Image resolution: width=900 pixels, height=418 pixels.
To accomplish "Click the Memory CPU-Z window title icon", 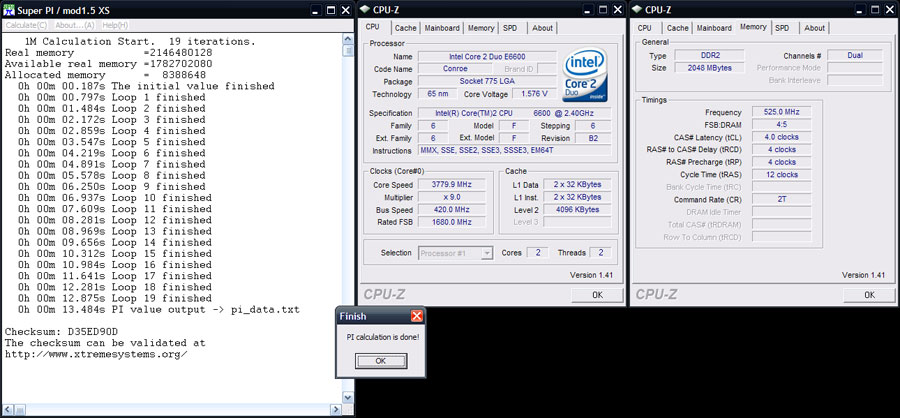I will 637,9.
